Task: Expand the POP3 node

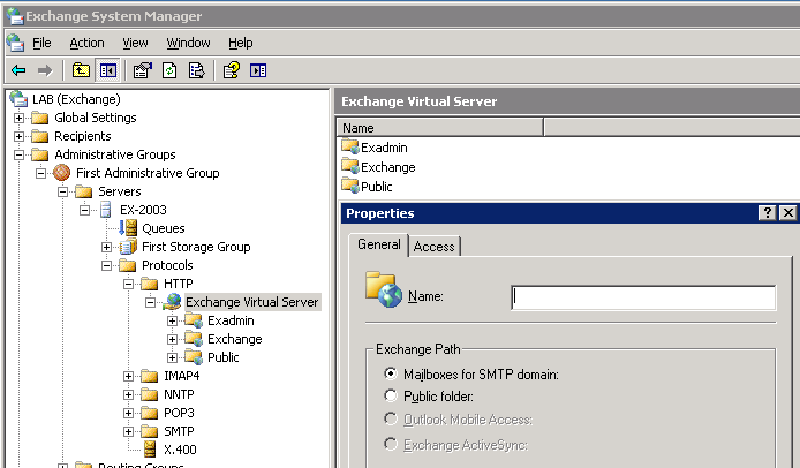Action: pos(128,413)
